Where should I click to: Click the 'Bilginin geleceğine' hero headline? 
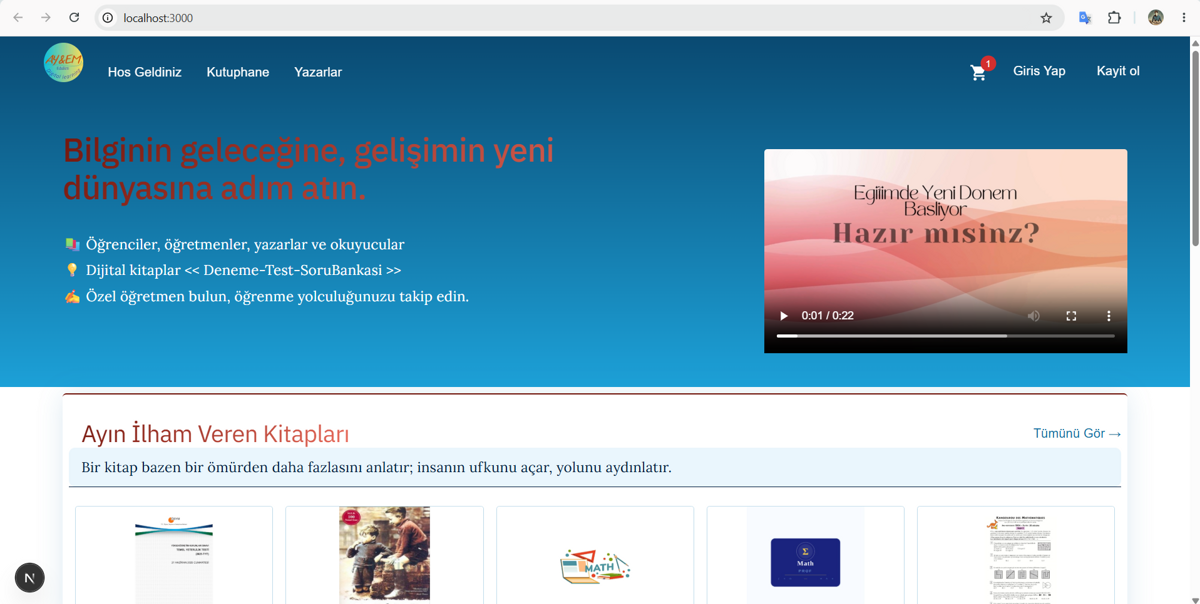(x=308, y=168)
